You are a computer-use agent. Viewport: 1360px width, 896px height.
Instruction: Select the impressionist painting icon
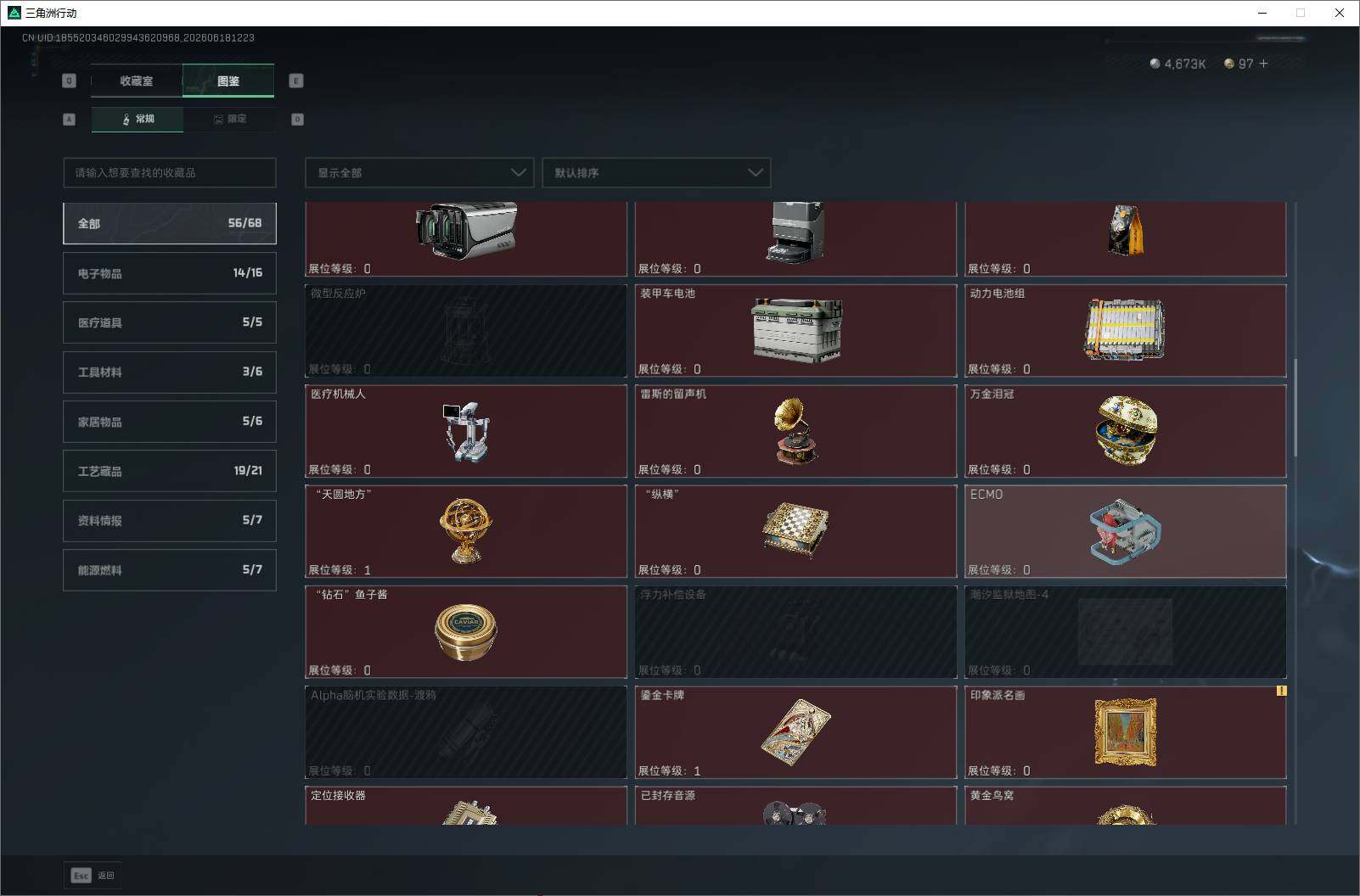point(1126,731)
